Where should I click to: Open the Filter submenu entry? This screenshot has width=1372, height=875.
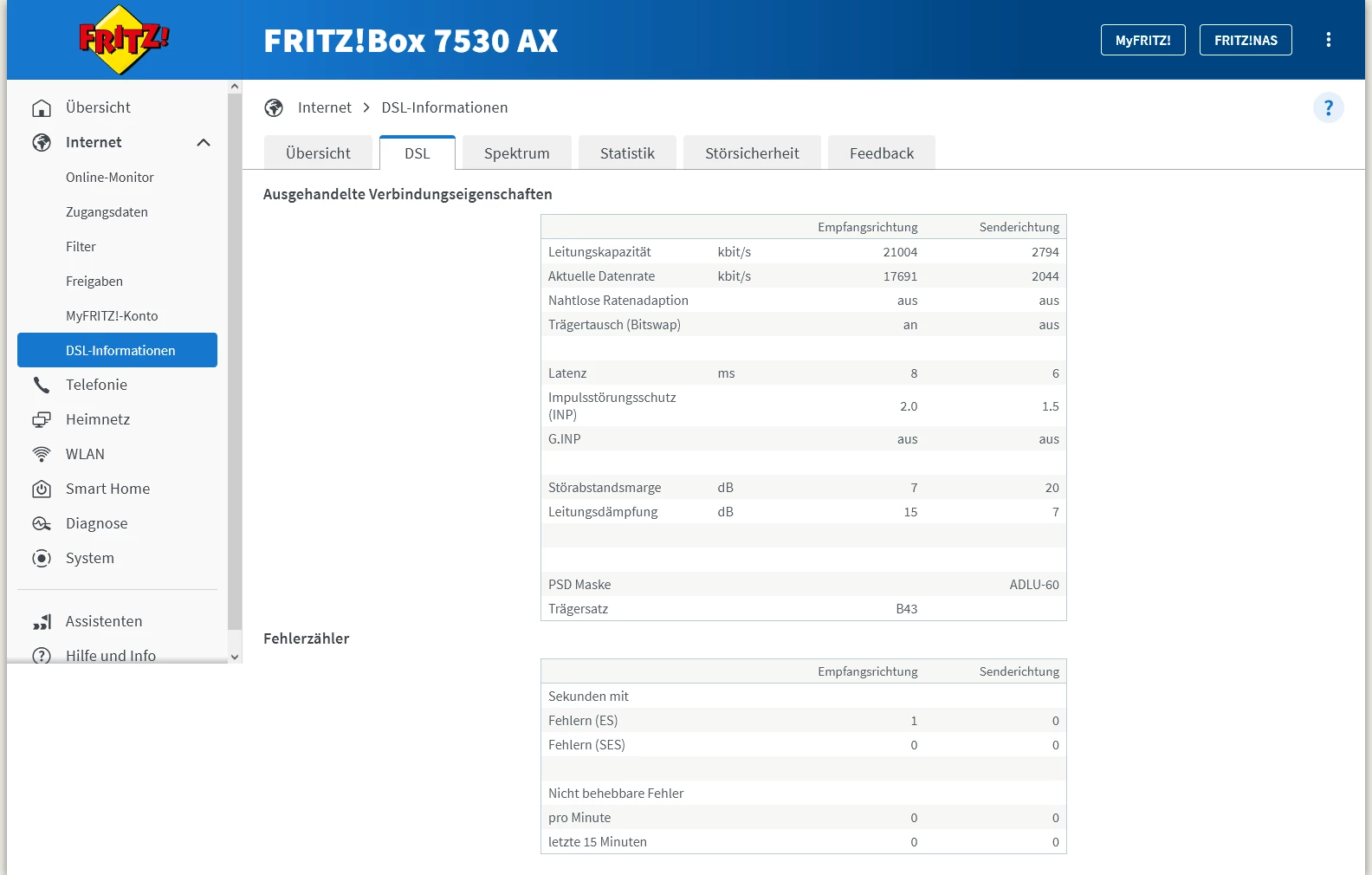[81, 246]
